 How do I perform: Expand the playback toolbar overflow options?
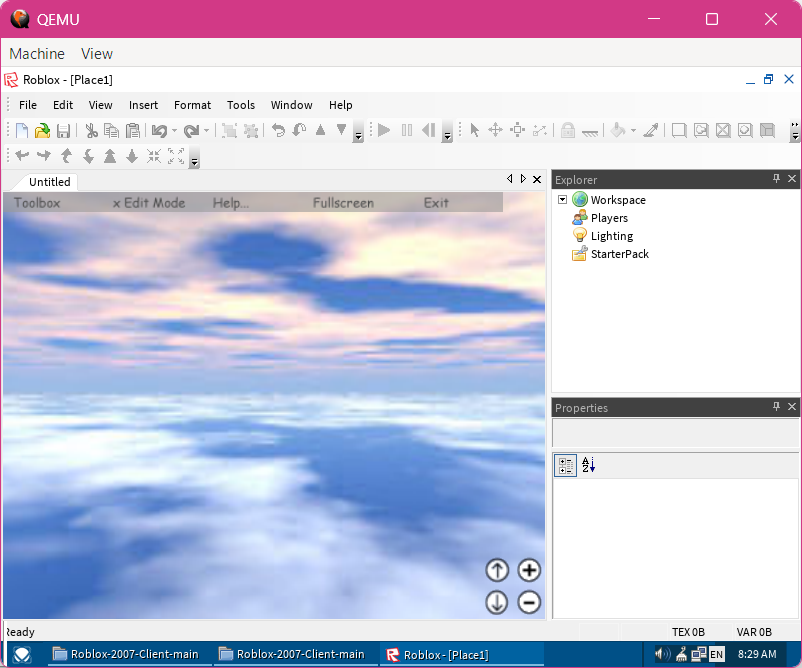(447, 131)
